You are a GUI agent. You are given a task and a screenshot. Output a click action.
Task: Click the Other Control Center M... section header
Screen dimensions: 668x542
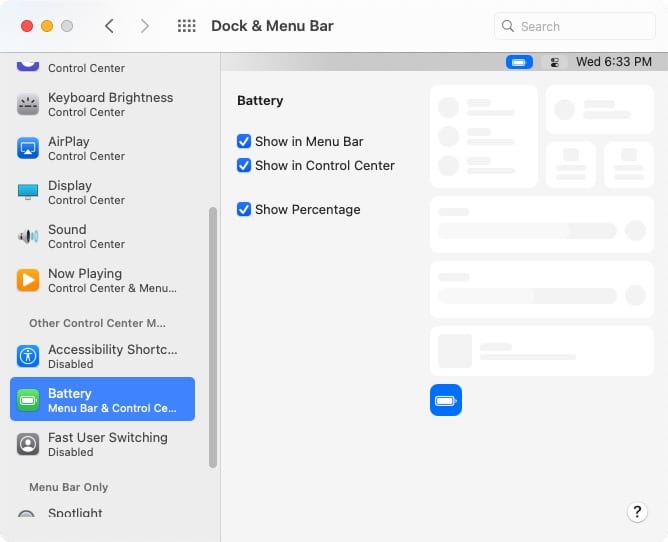click(x=98, y=323)
